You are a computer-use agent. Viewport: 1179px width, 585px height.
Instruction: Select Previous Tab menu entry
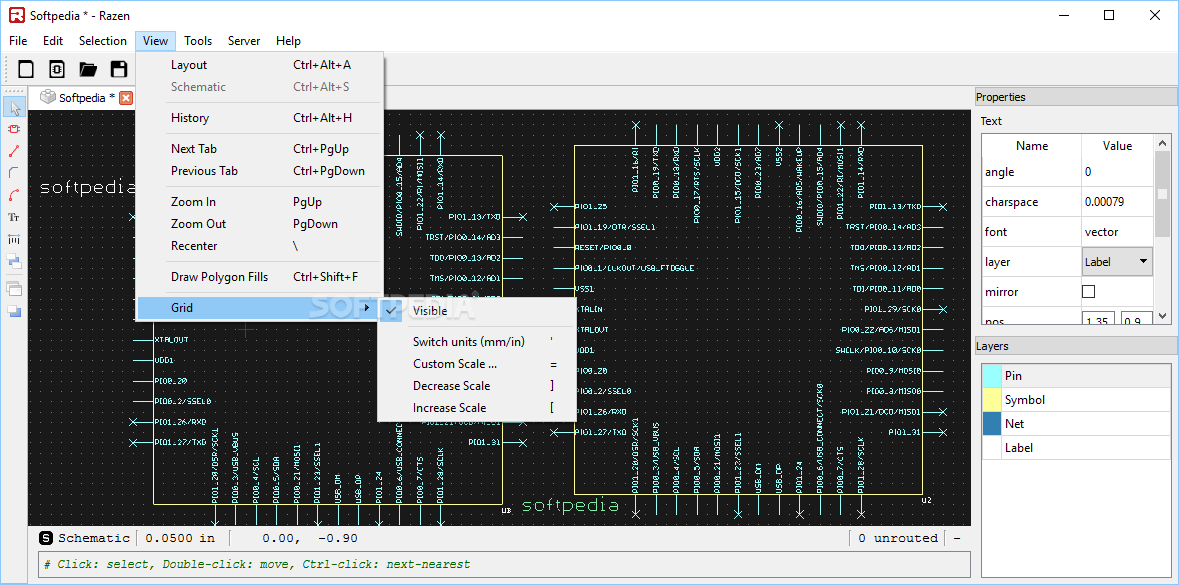point(259,171)
